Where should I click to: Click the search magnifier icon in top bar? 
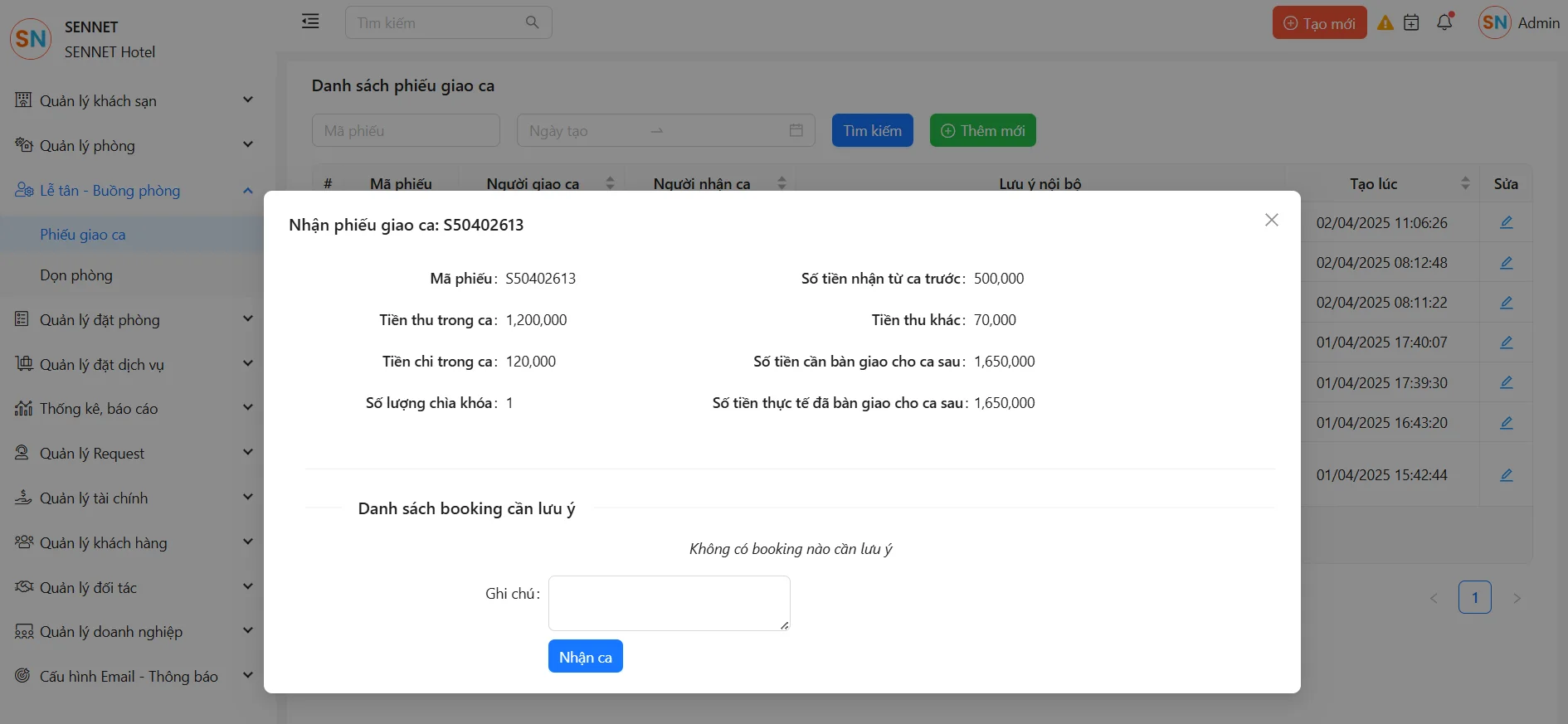(x=532, y=22)
